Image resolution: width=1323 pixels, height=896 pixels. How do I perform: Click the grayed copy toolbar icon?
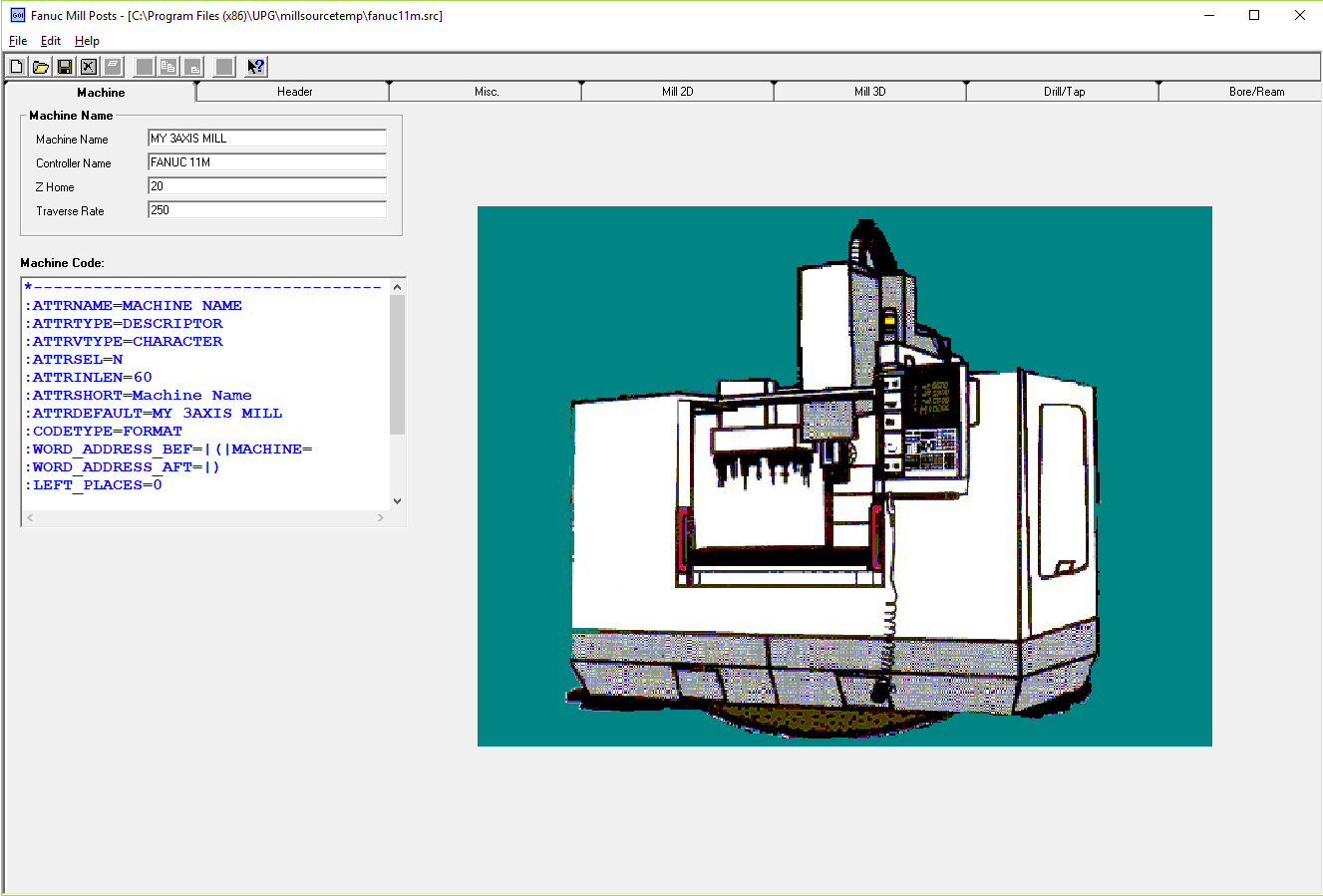[x=168, y=67]
